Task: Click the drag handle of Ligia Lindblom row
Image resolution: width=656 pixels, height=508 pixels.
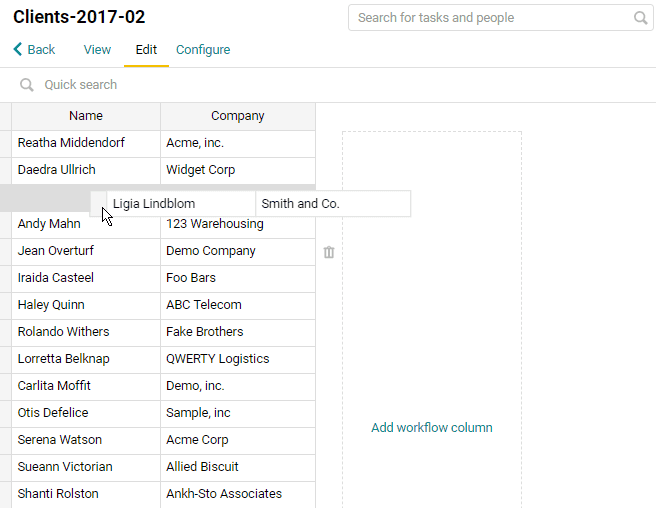Action: (x=99, y=203)
